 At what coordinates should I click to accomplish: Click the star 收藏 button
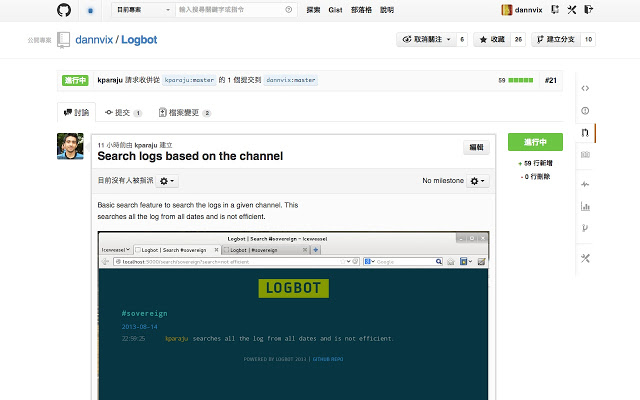pos(492,40)
